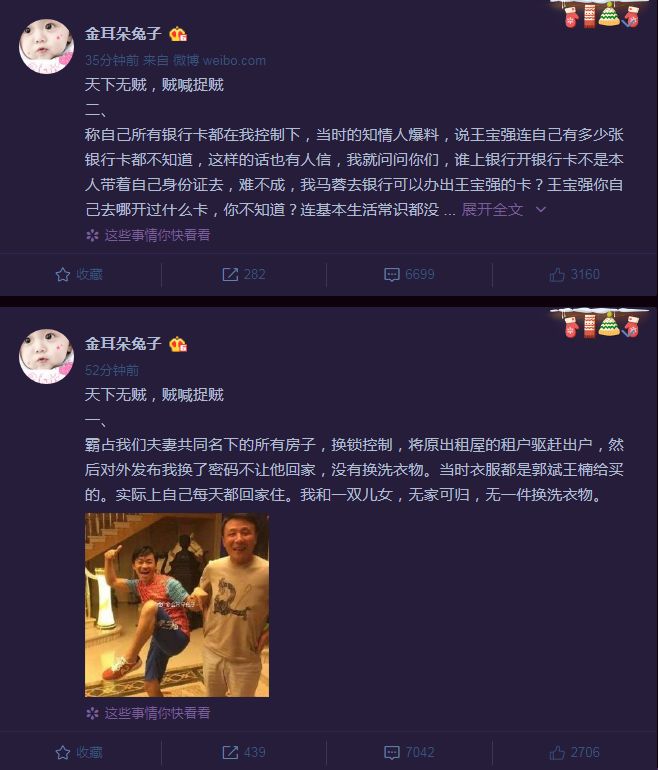Open the 这些事情你快看看 topic on second post
Image resolution: width=658 pixels, height=770 pixels.
point(157,713)
